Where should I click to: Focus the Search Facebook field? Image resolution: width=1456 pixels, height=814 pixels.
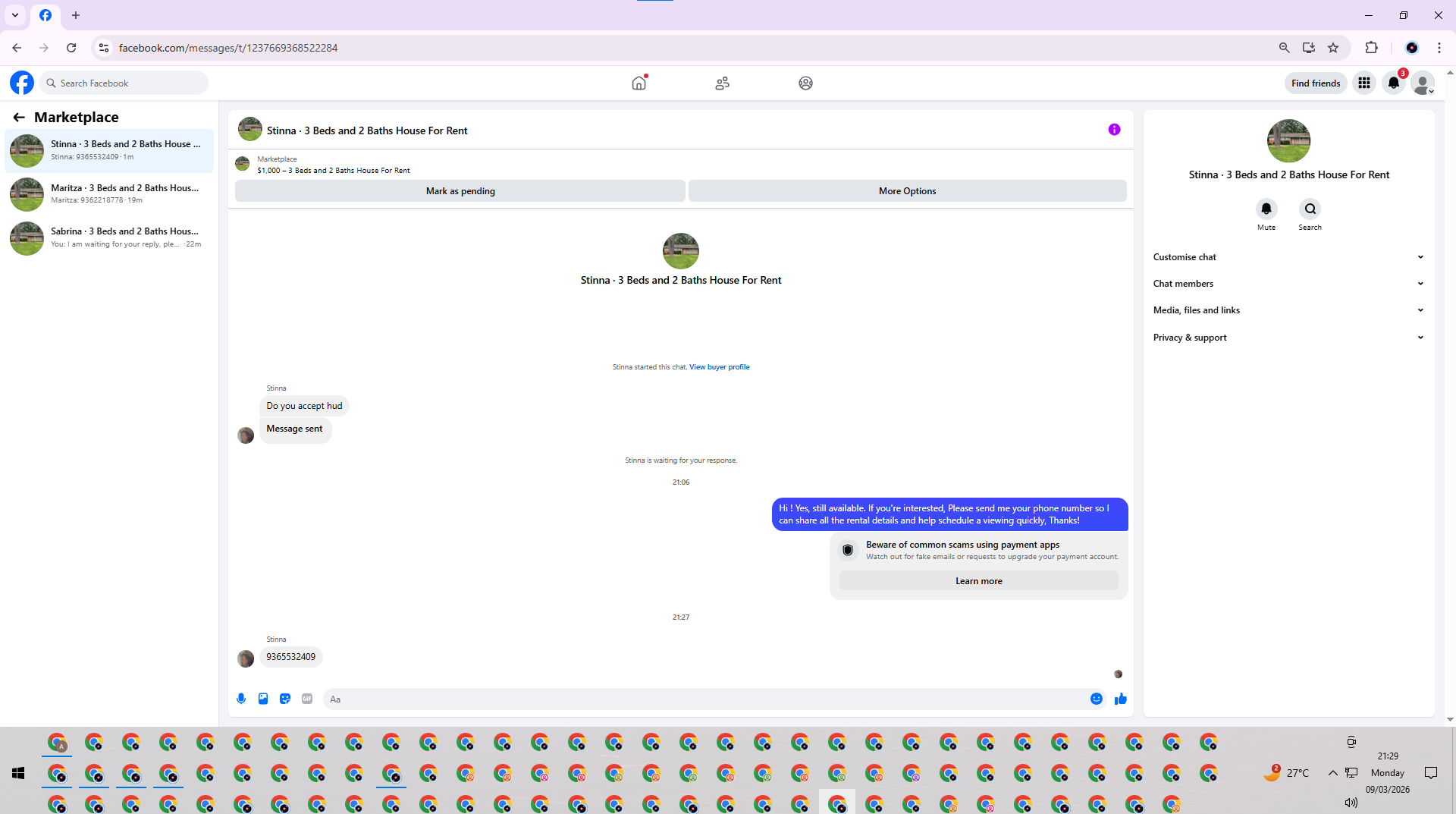[124, 83]
